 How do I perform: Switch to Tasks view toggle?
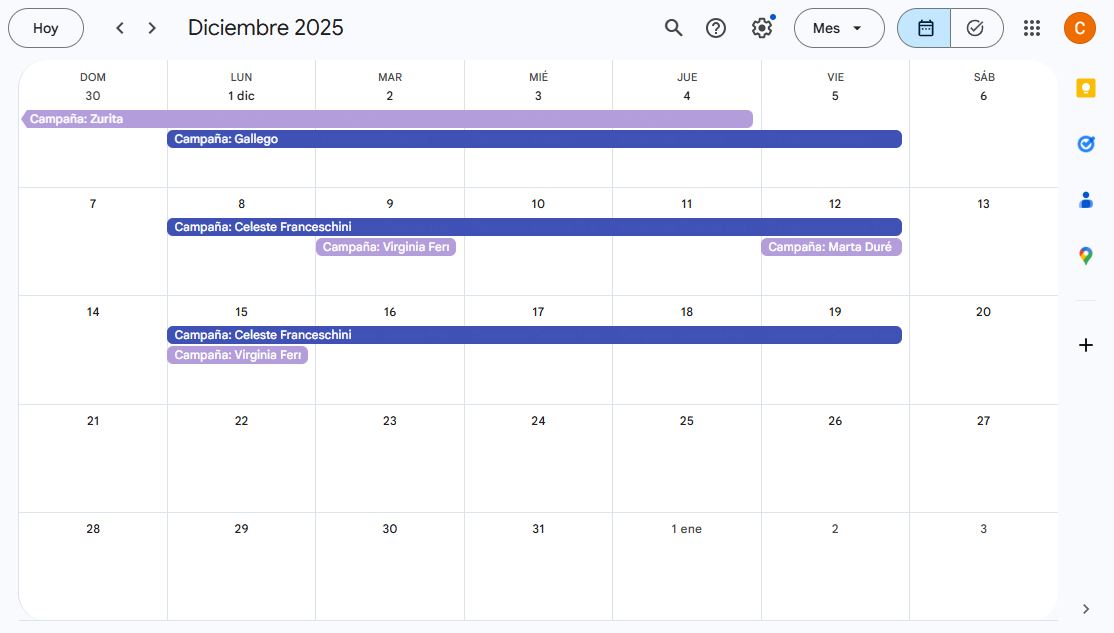pyautogui.click(x=976, y=28)
